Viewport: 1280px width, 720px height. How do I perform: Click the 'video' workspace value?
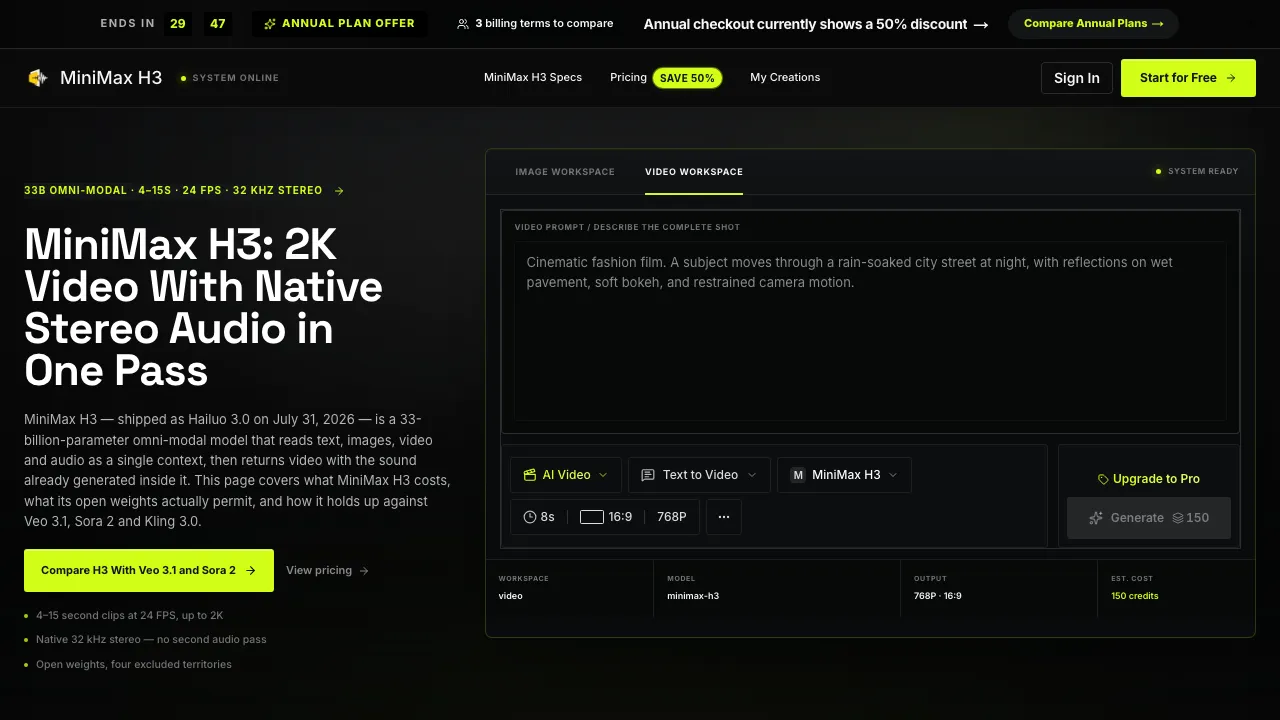(511, 596)
